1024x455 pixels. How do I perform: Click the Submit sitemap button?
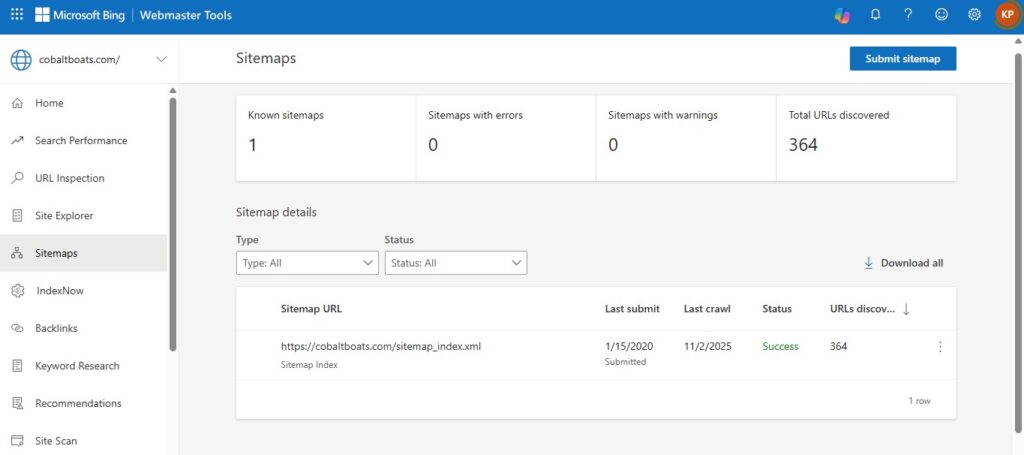click(902, 59)
